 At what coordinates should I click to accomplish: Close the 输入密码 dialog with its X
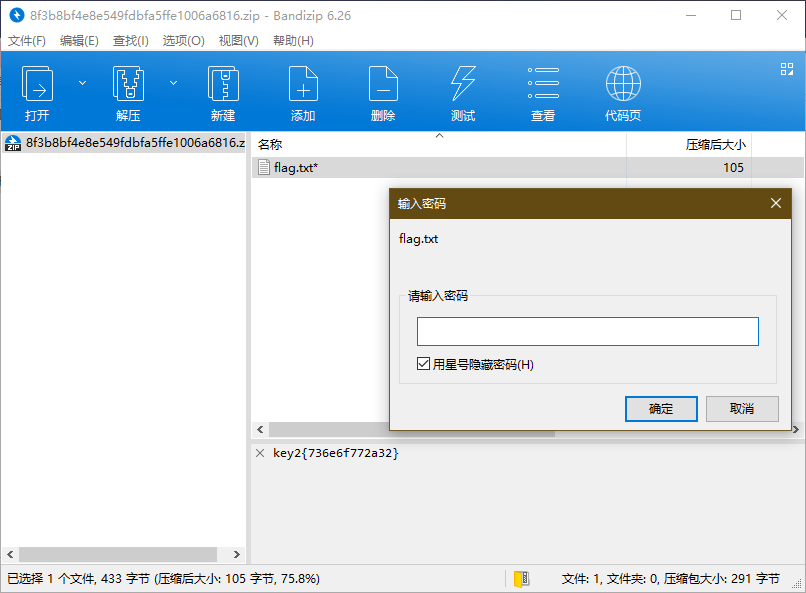tap(776, 203)
